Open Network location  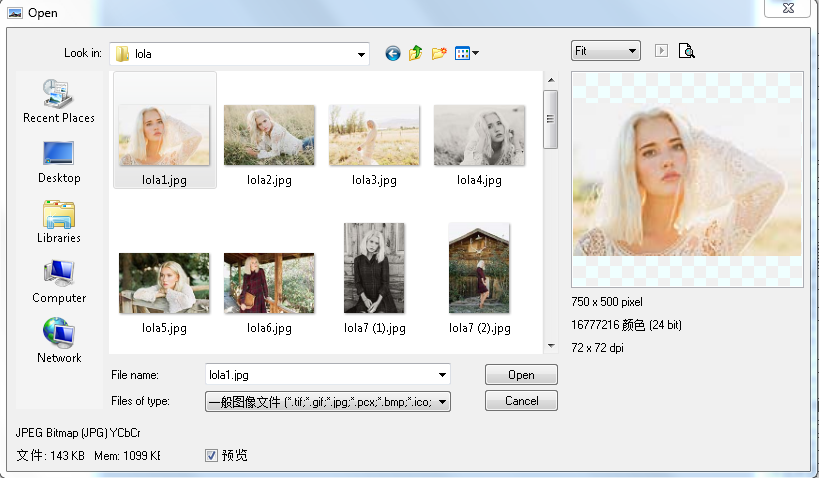tap(59, 342)
